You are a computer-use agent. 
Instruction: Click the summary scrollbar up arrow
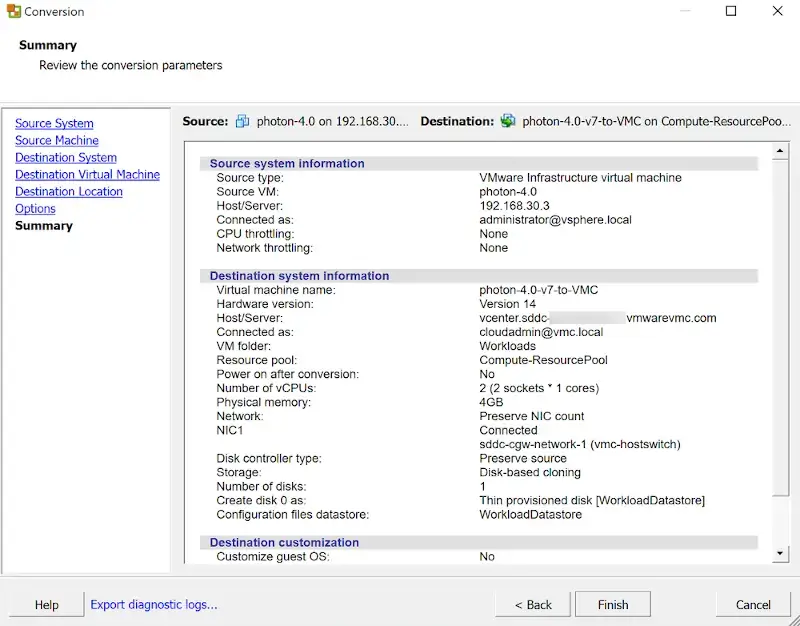[x=780, y=151]
